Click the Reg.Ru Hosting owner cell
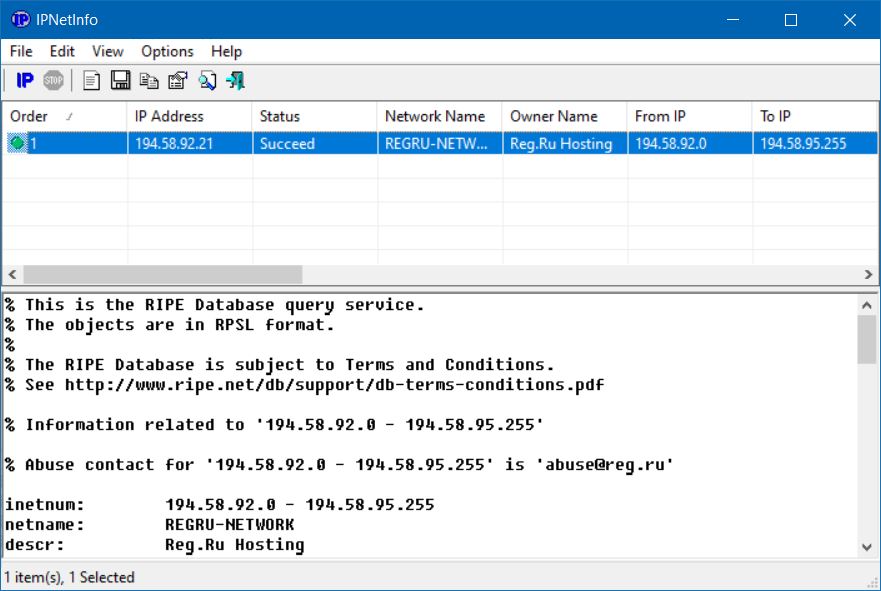Image resolution: width=881 pixels, height=591 pixels. 565,143
